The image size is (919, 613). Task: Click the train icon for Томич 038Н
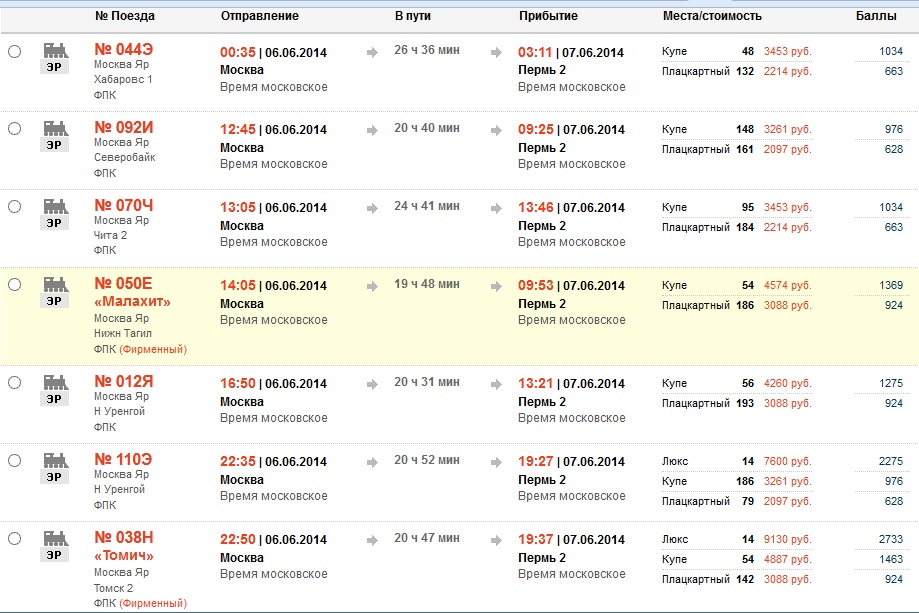tap(55, 544)
